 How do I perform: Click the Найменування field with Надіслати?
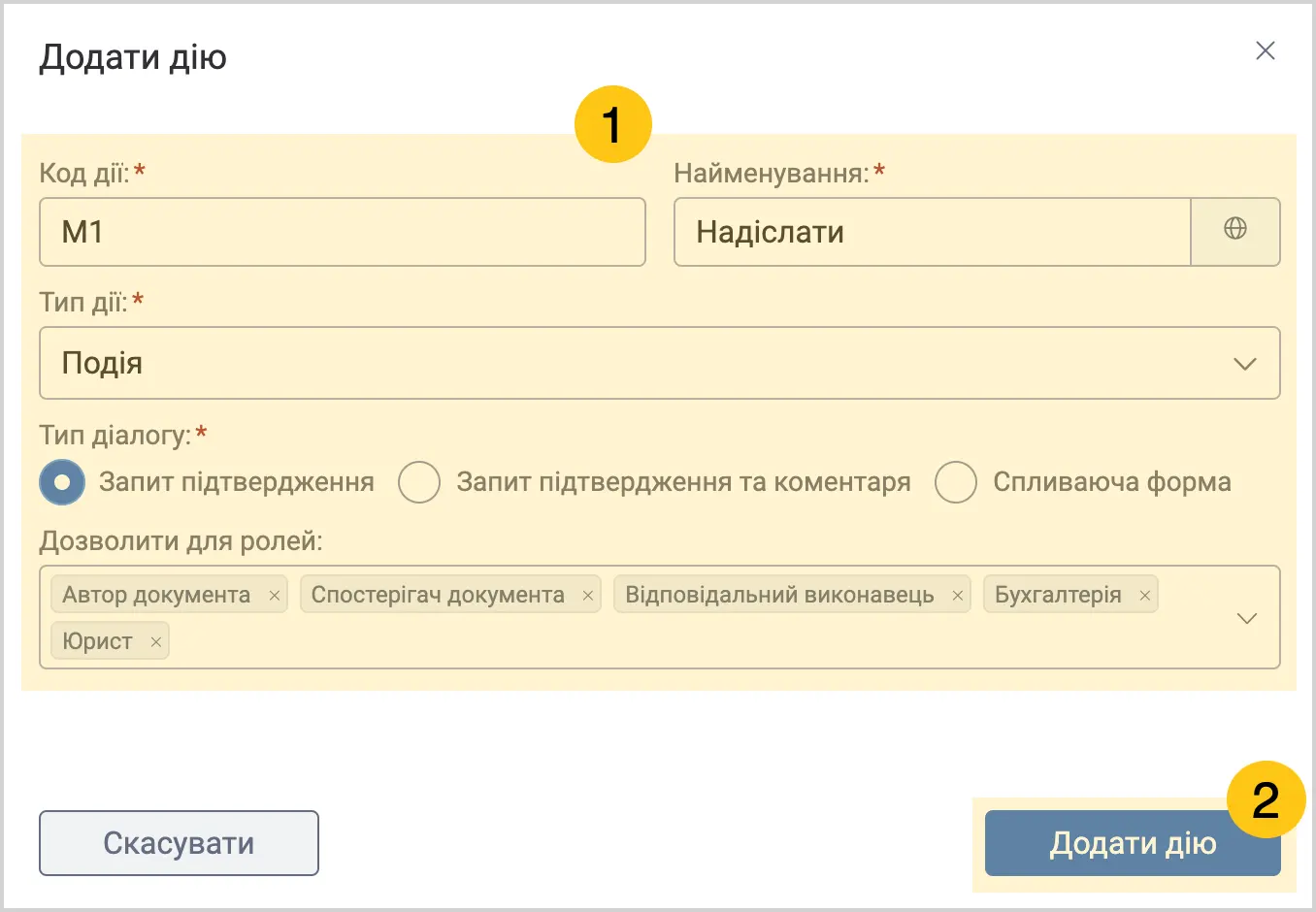[x=933, y=232]
